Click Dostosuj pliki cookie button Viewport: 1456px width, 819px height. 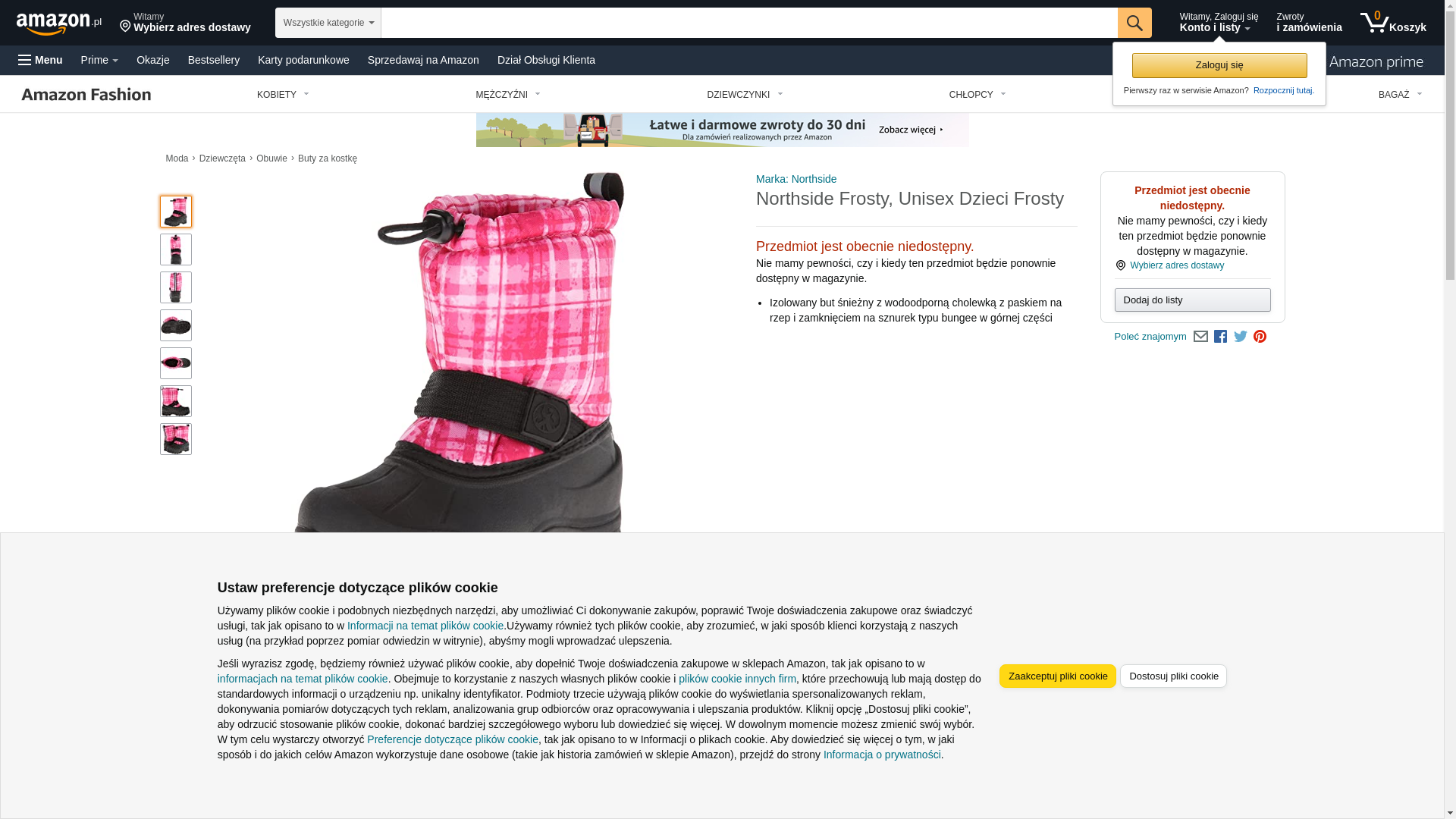(x=1173, y=676)
